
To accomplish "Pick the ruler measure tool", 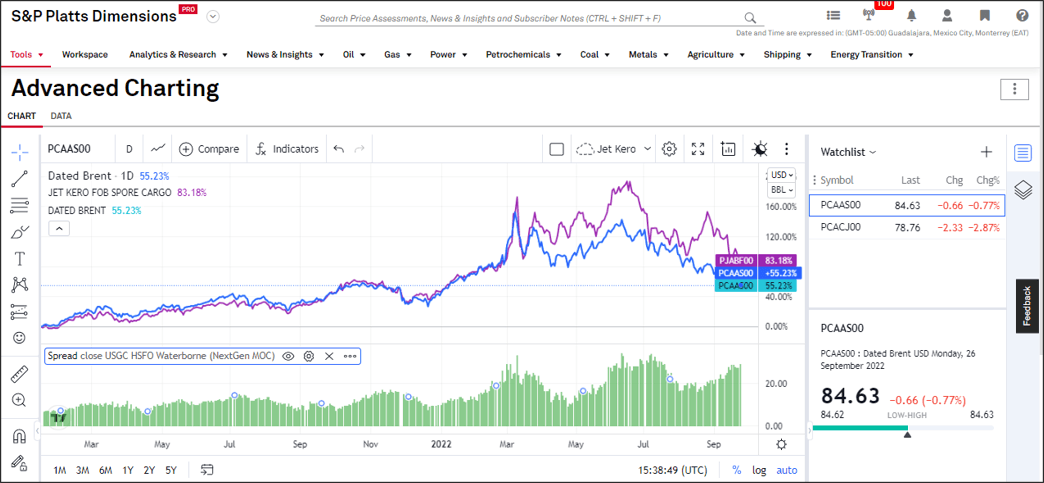I will pyautogui.click(x=19, y=374).
